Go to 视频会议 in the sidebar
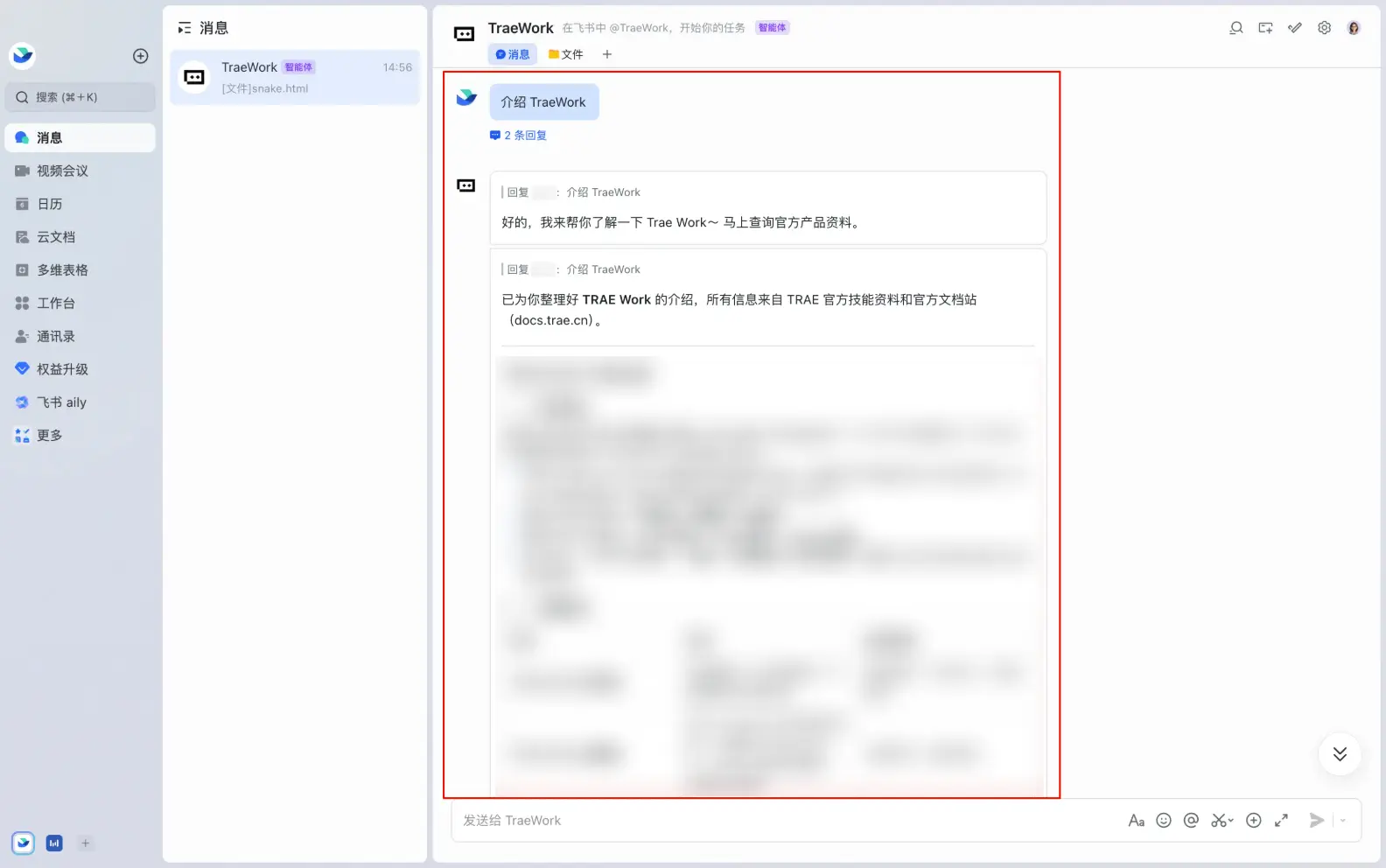1386x868 pixels. (80, 171)
